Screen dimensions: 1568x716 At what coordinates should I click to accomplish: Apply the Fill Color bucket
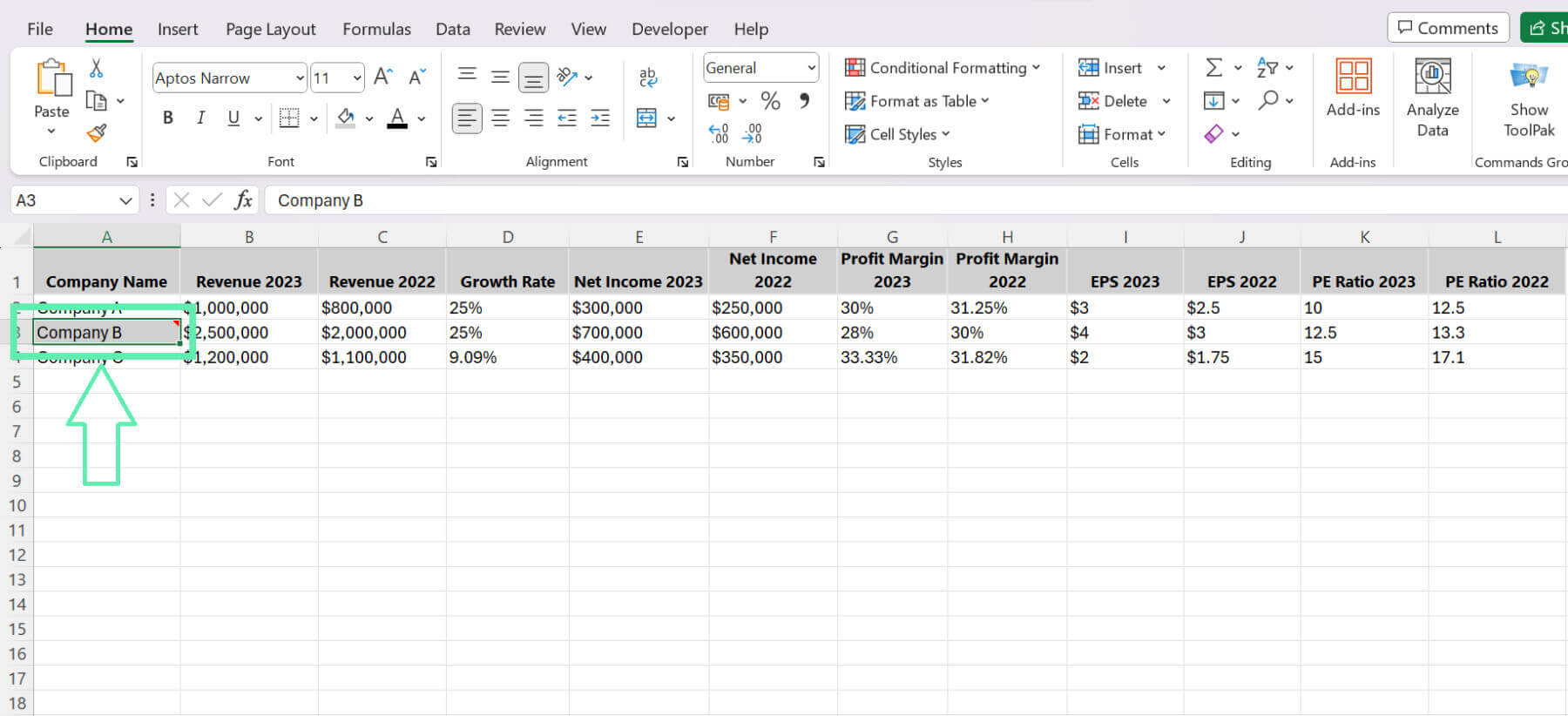[x=346, y=118]
